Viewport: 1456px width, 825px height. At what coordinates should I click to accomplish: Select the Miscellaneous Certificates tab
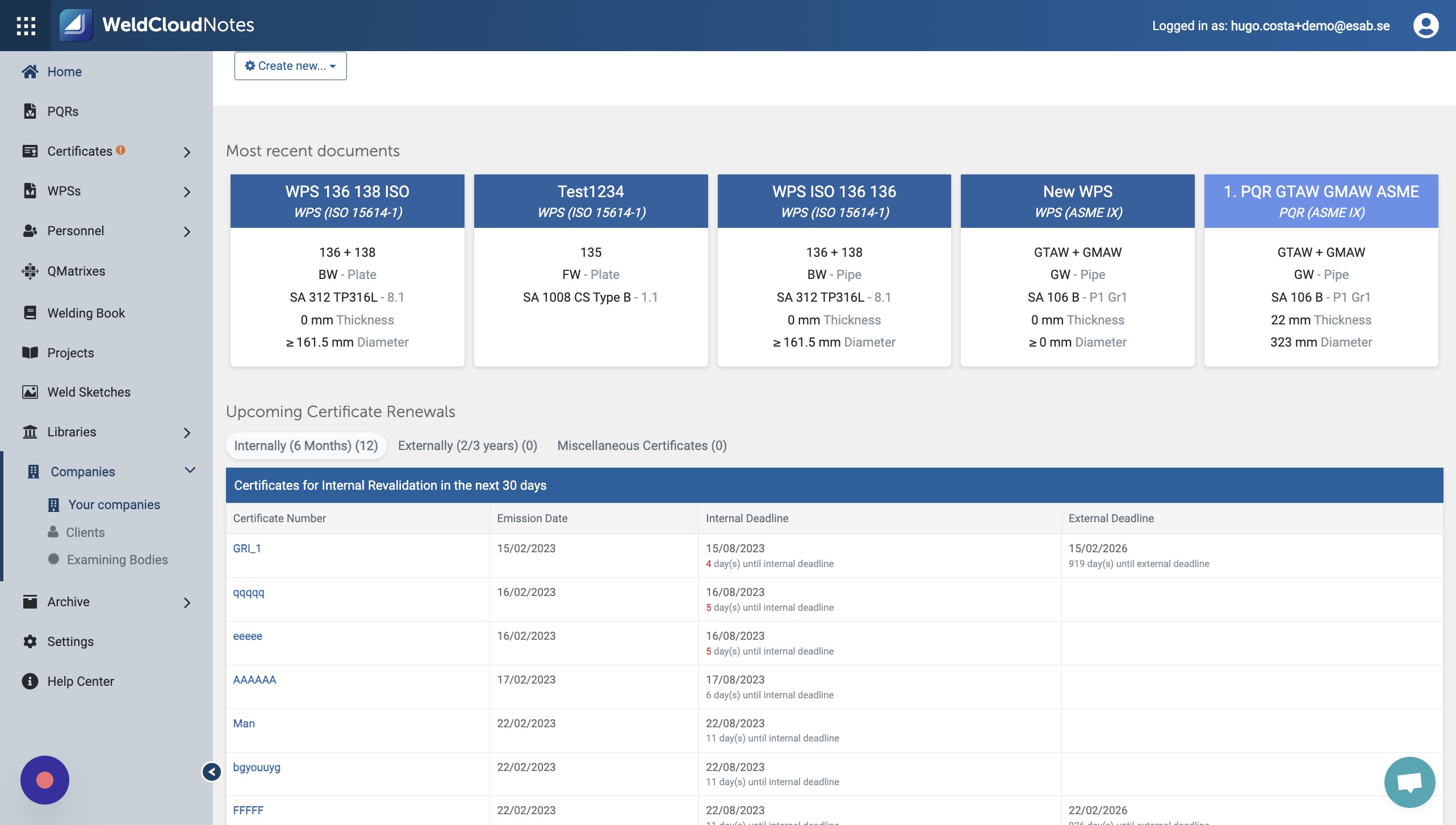pyautogui.click(x=642, y=445)
